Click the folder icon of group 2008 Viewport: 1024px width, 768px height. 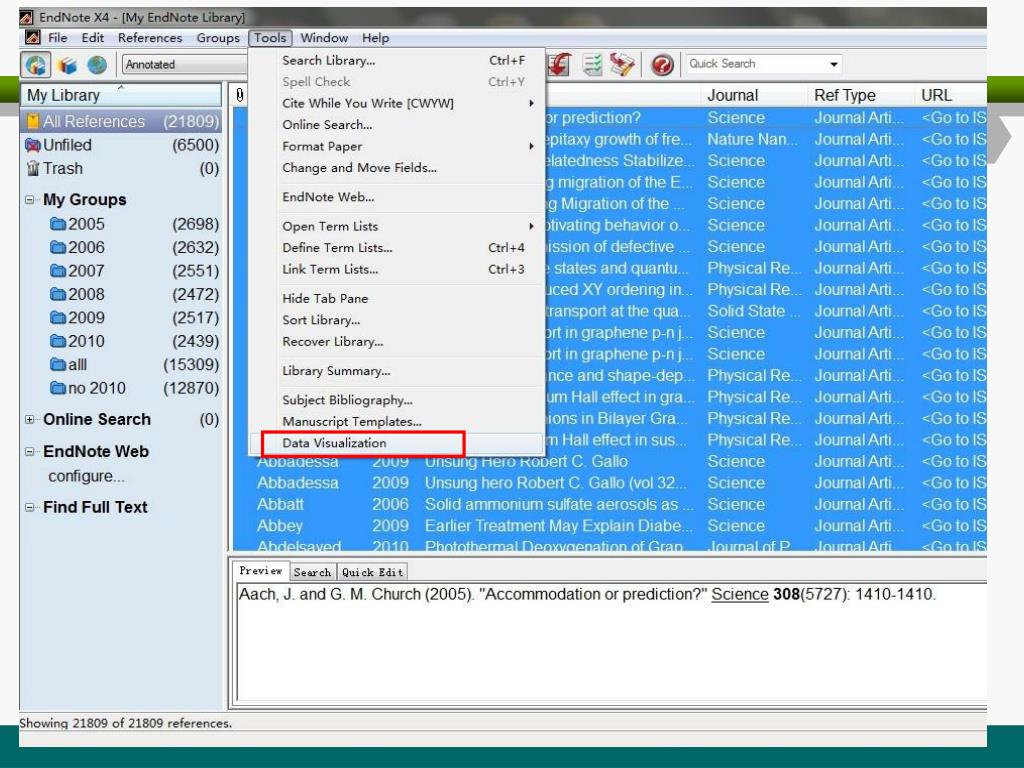(x=58, y=295)
